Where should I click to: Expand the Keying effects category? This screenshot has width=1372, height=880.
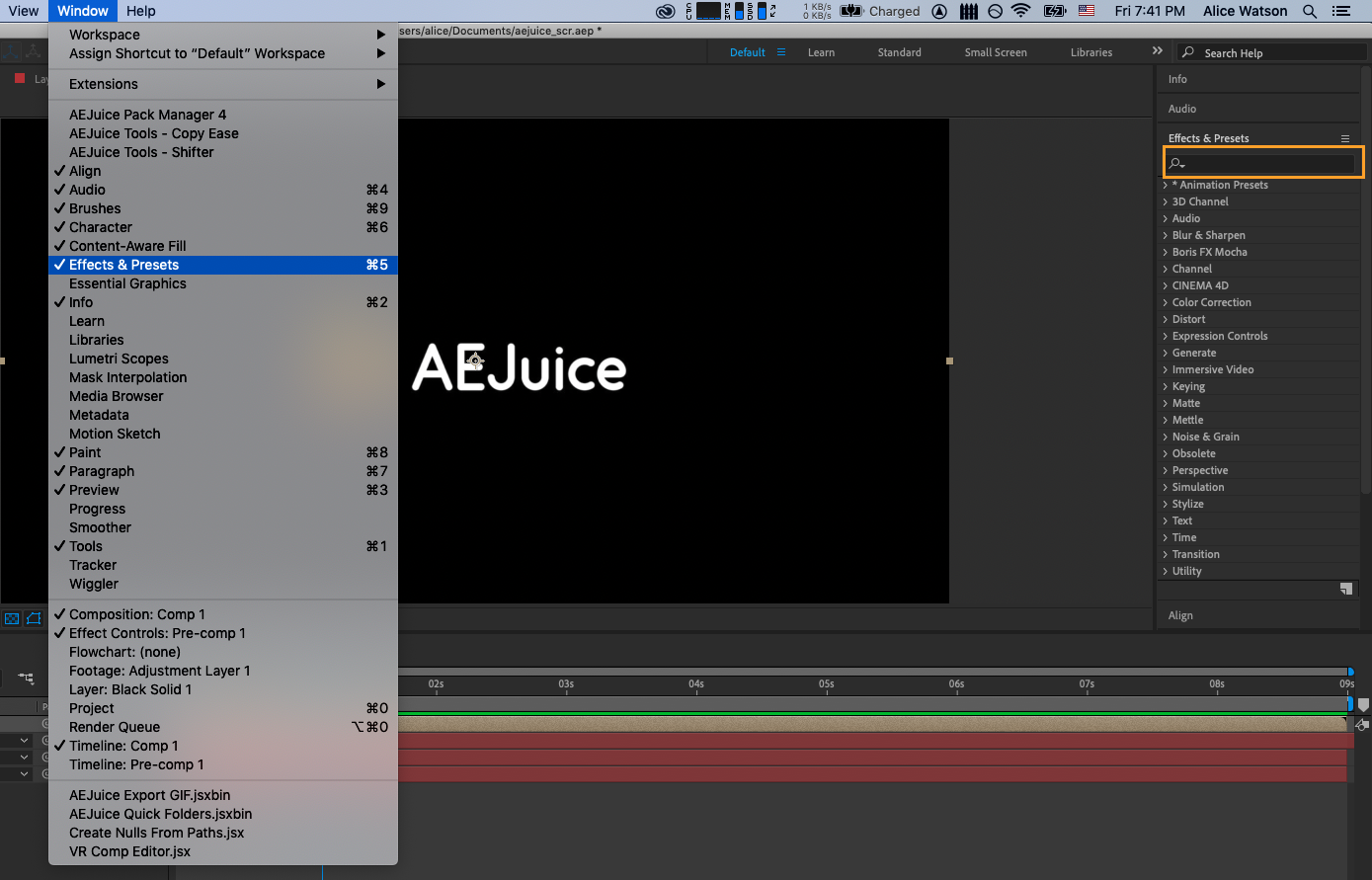point(1166,386)
